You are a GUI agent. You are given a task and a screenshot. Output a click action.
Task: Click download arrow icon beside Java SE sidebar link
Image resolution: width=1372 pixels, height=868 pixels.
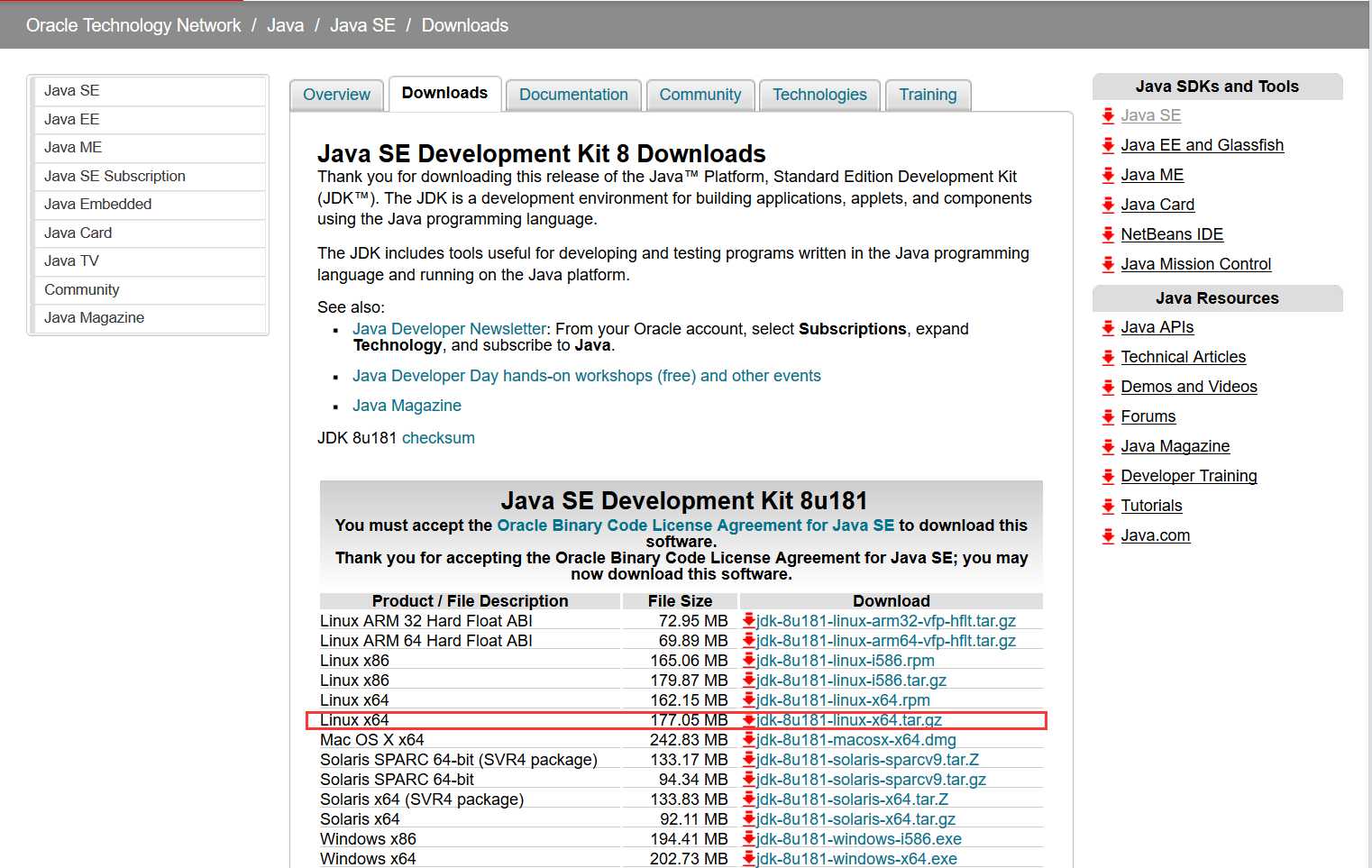point(1108,115)
